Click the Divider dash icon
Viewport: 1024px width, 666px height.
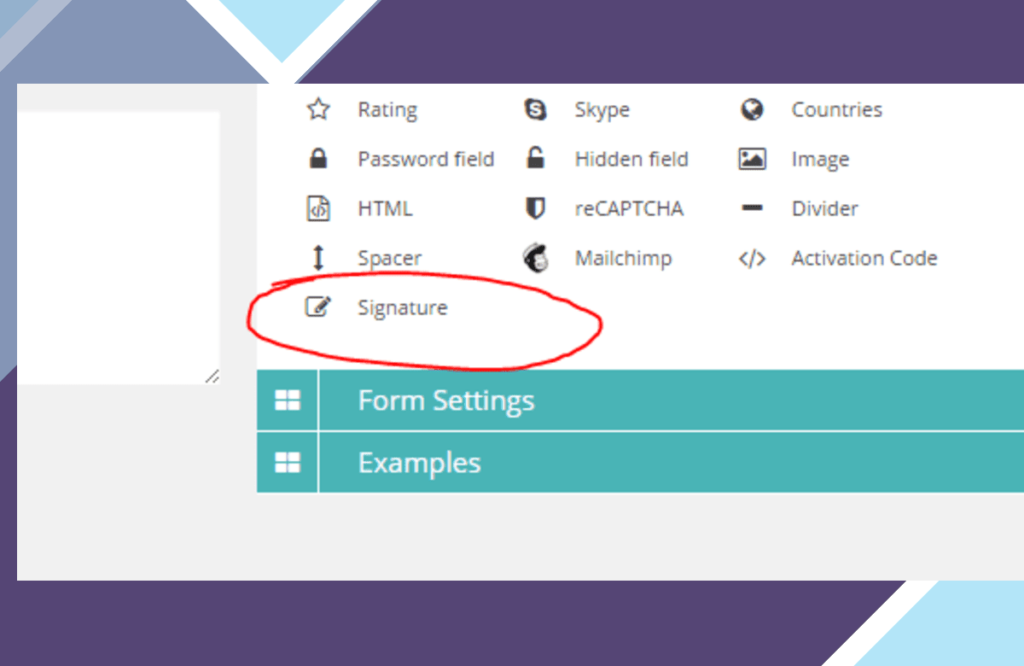(752, 208)
